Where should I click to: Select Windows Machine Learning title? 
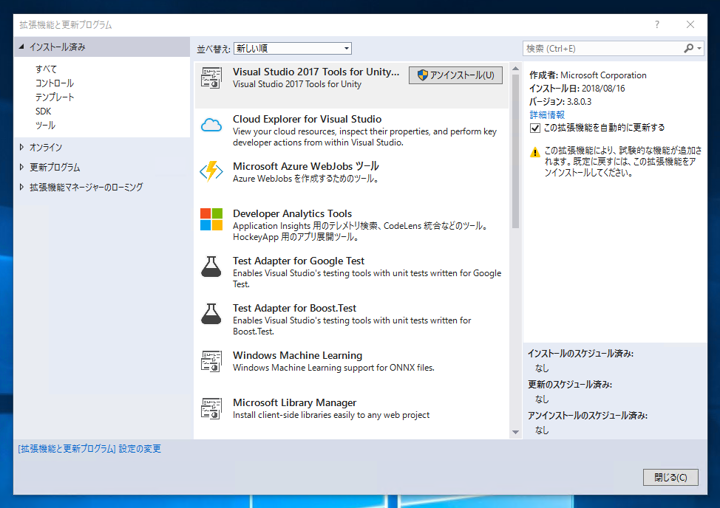298,356
